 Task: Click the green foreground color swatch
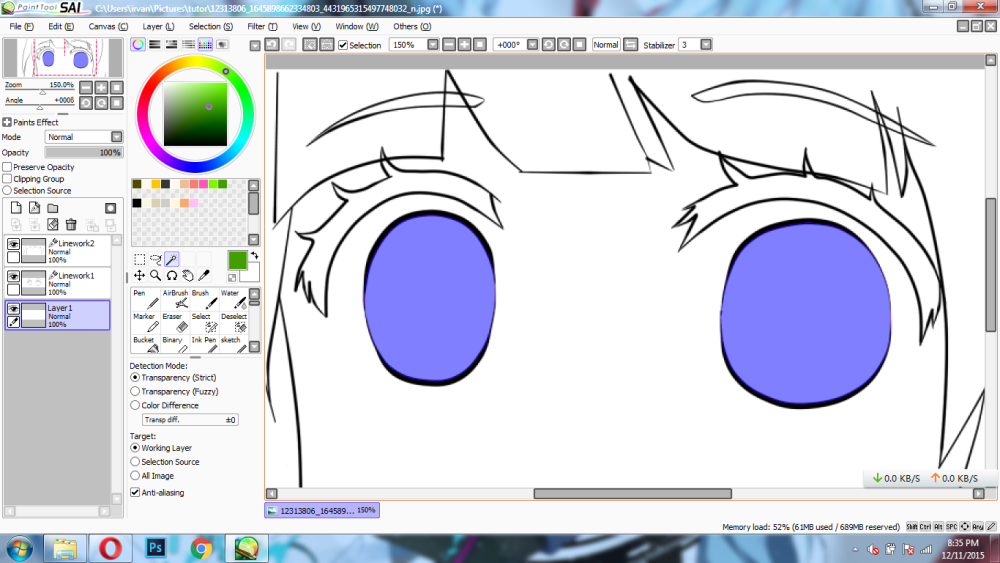coord(236,259)
